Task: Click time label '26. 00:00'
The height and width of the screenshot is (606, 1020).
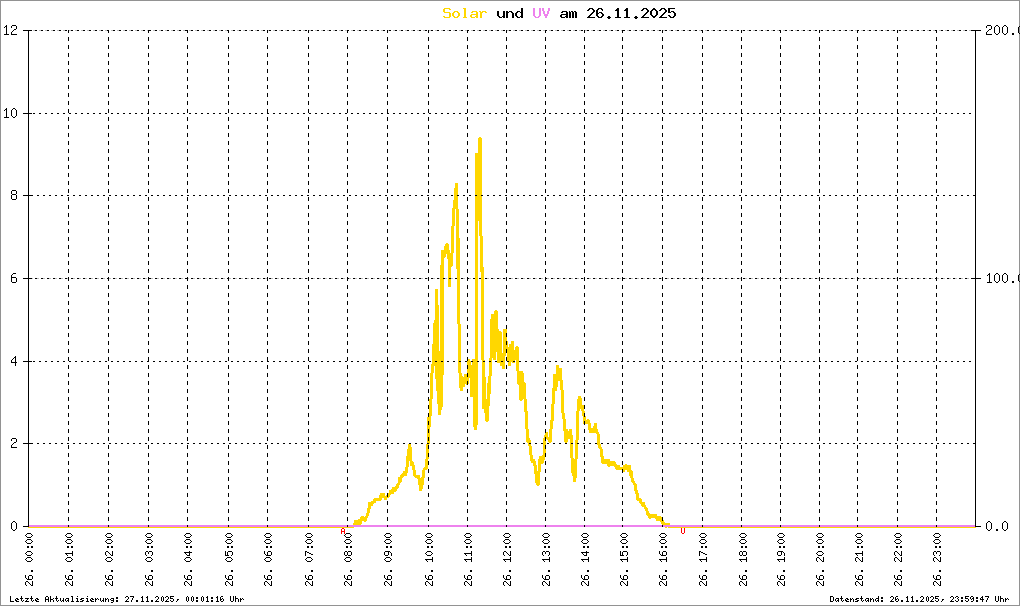Action: [x=29, y=559]
